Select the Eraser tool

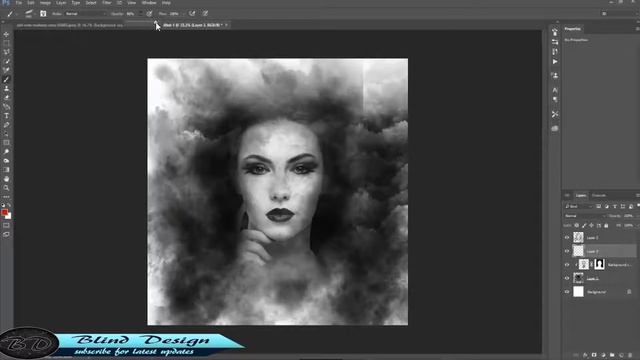click(6, 98)
